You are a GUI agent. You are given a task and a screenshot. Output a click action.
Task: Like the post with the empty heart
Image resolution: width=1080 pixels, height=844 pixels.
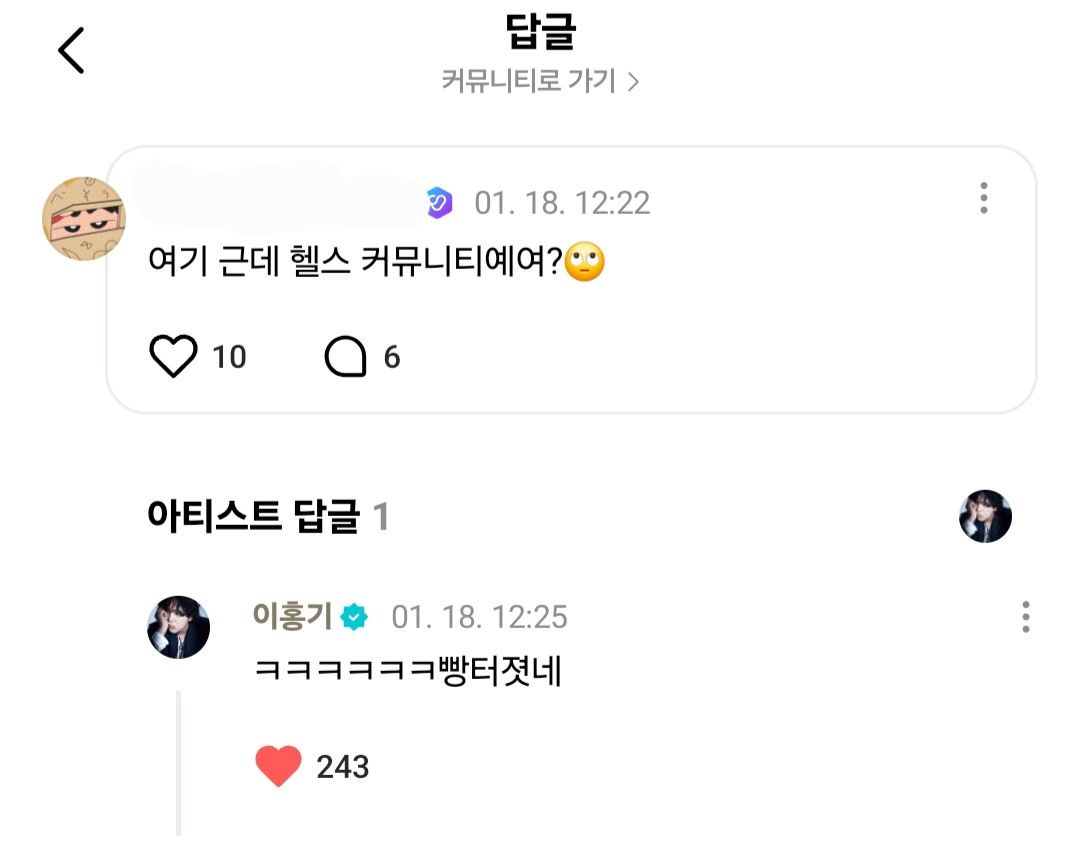173,357
